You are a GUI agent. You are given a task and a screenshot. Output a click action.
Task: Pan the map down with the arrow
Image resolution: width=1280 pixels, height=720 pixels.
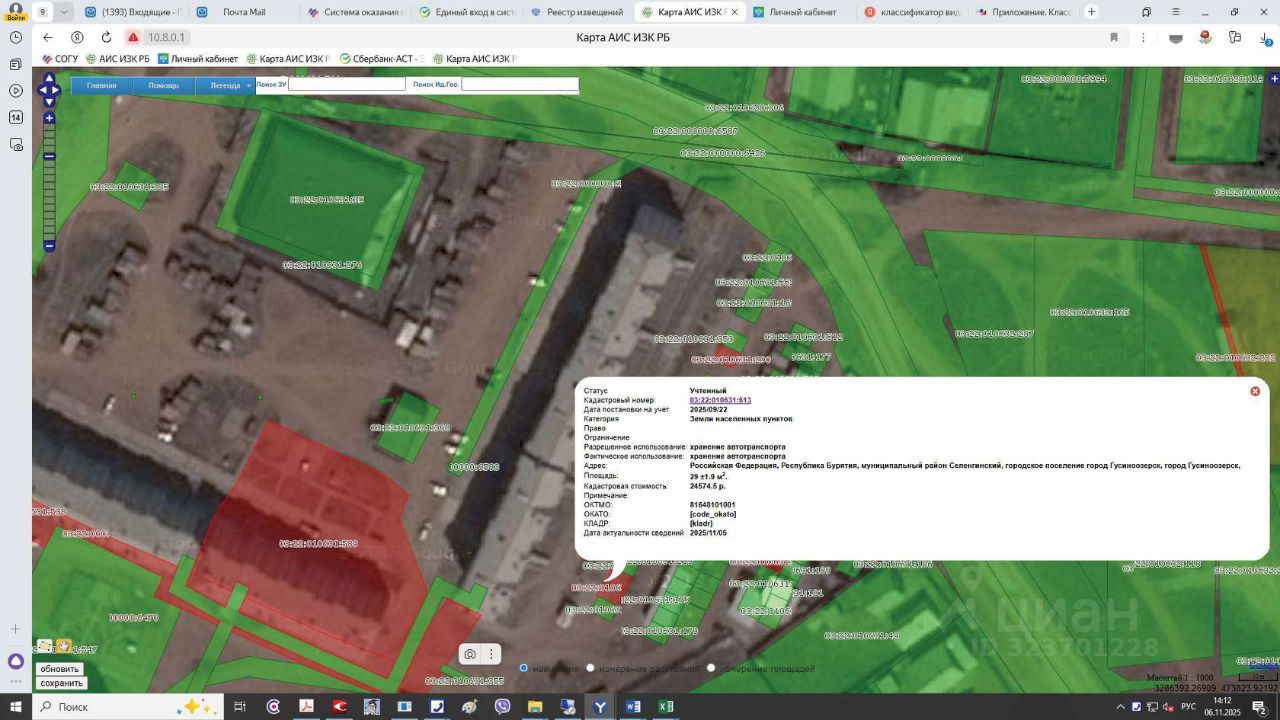click(x=49, y=101)
